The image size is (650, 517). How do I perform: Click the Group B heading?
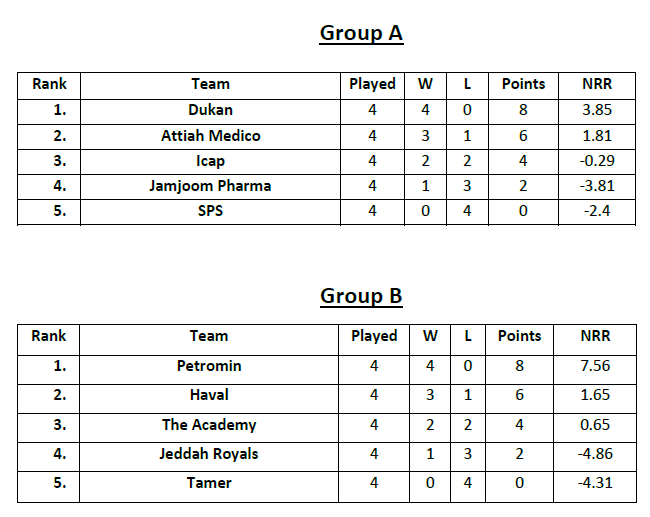[x=361, y=296]
